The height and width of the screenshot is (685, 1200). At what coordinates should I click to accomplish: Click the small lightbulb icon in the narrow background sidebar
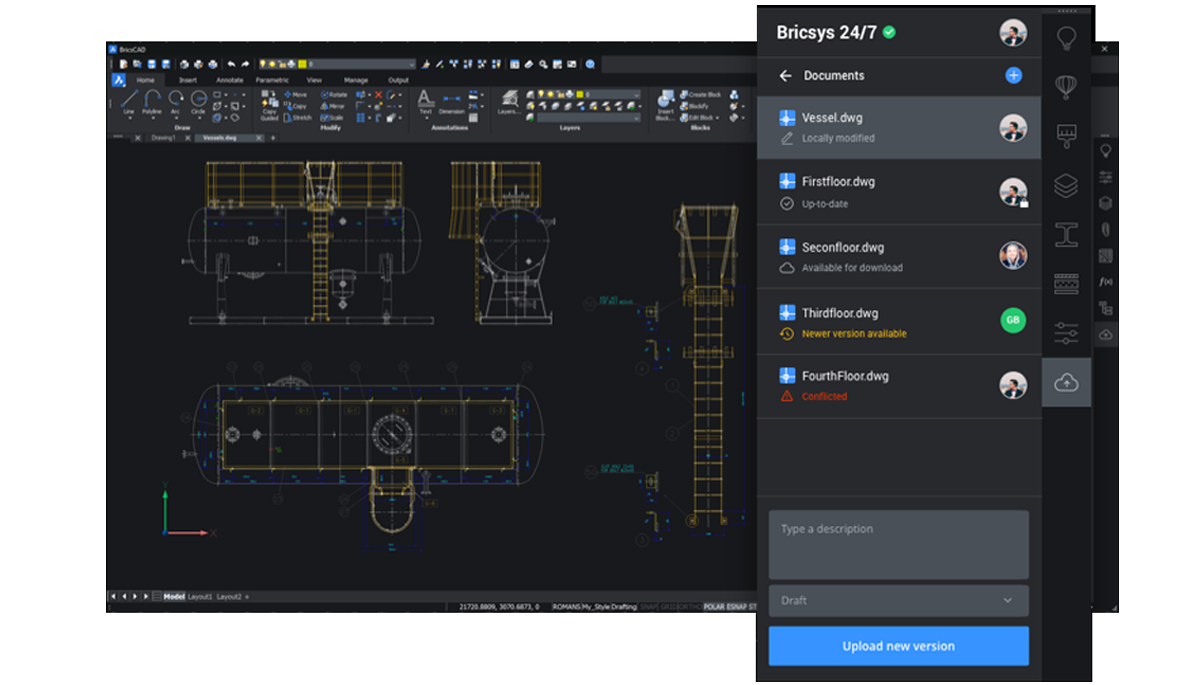tap(1106, 152)
